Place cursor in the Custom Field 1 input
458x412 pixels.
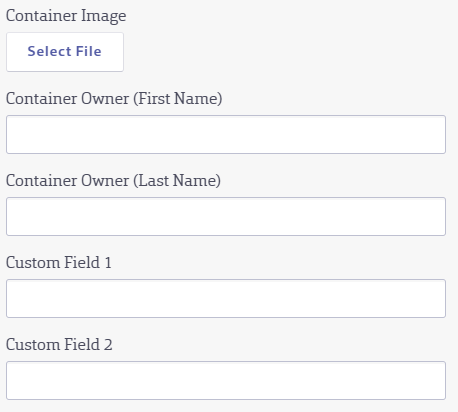tap(226, 298)
